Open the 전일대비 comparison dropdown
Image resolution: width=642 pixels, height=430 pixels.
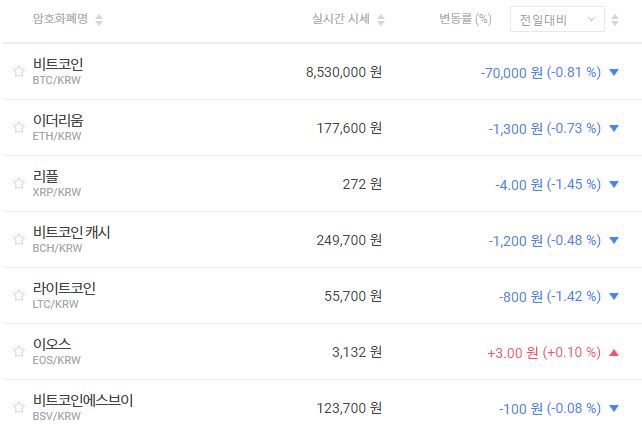click(x=556, y=19)
